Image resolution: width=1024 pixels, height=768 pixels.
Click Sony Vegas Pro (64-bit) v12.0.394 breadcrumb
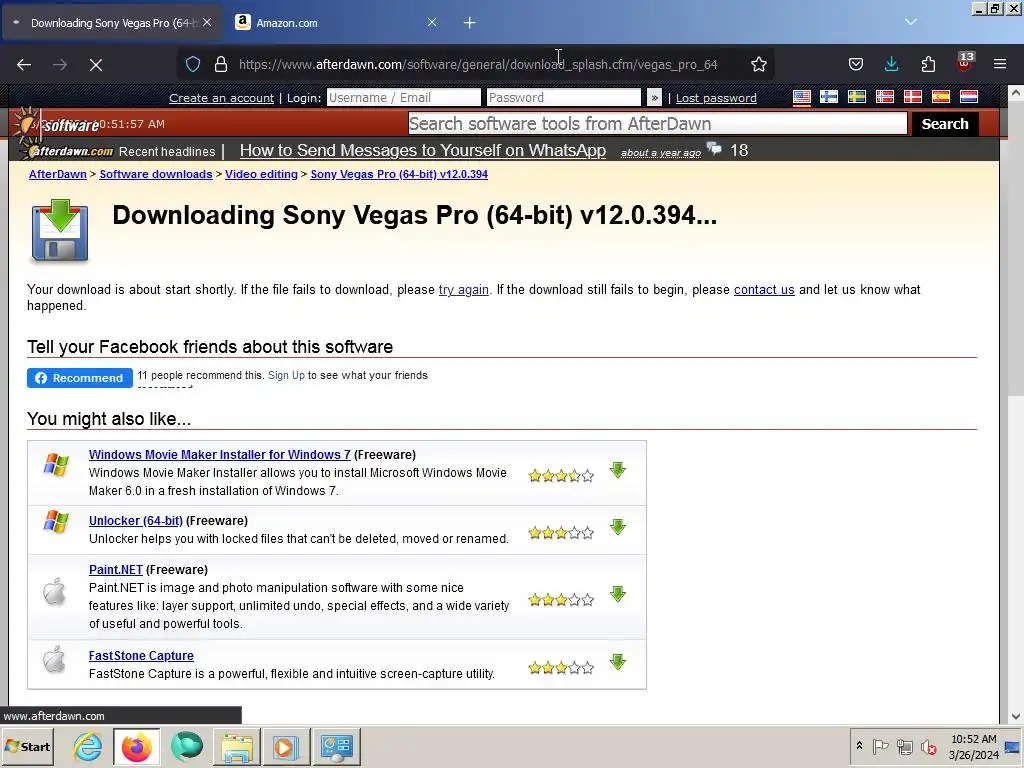399,174
